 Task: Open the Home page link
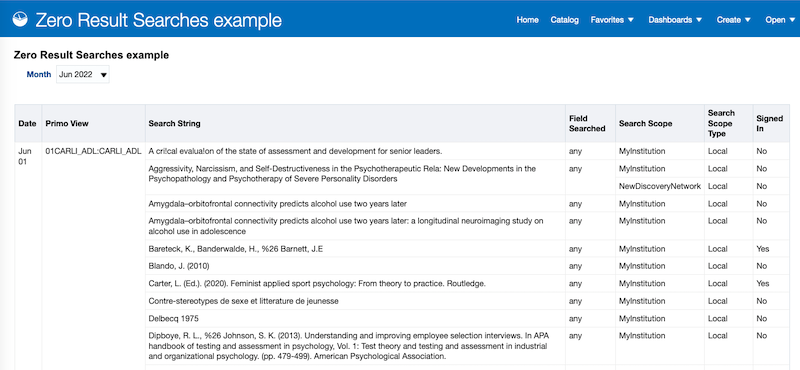point(527,20)
